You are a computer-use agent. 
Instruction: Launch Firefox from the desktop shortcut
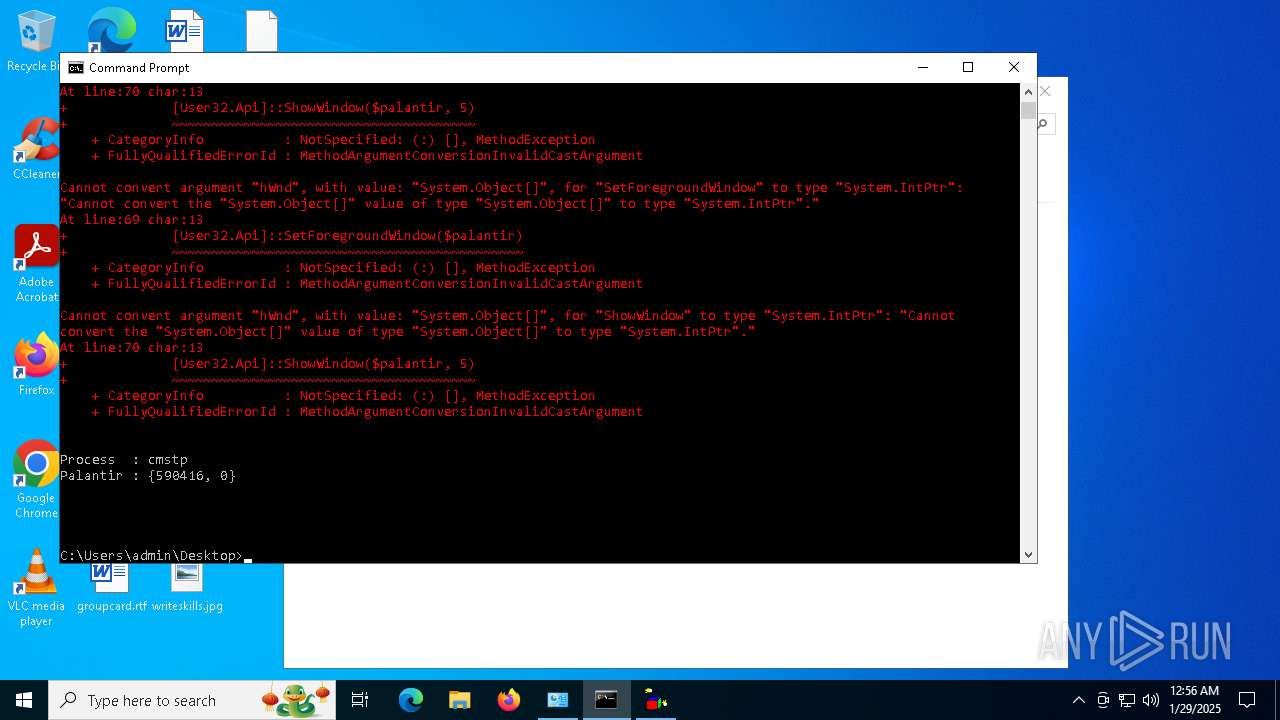36,364
